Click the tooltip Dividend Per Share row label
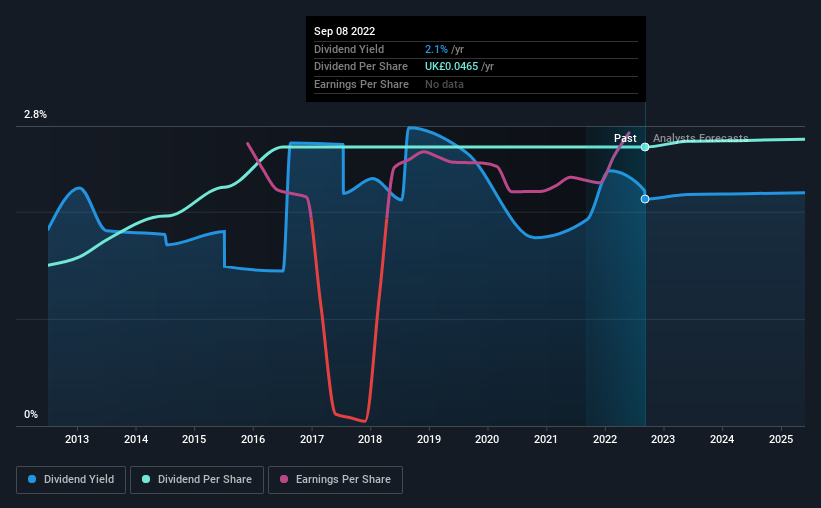Viewport: 821px width, 508px height. (x=361, y=67)
